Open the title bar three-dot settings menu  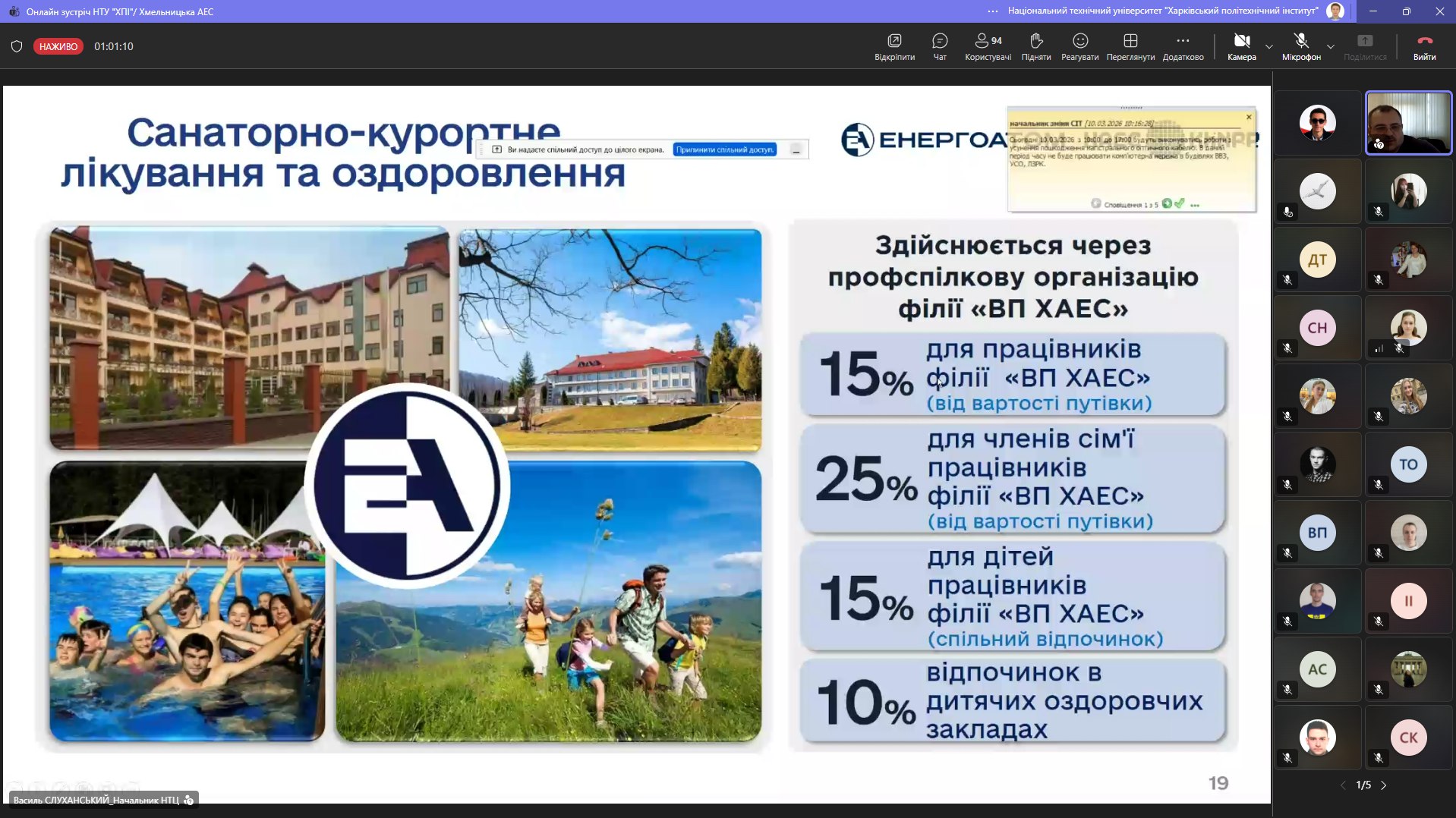click(993, 11)
